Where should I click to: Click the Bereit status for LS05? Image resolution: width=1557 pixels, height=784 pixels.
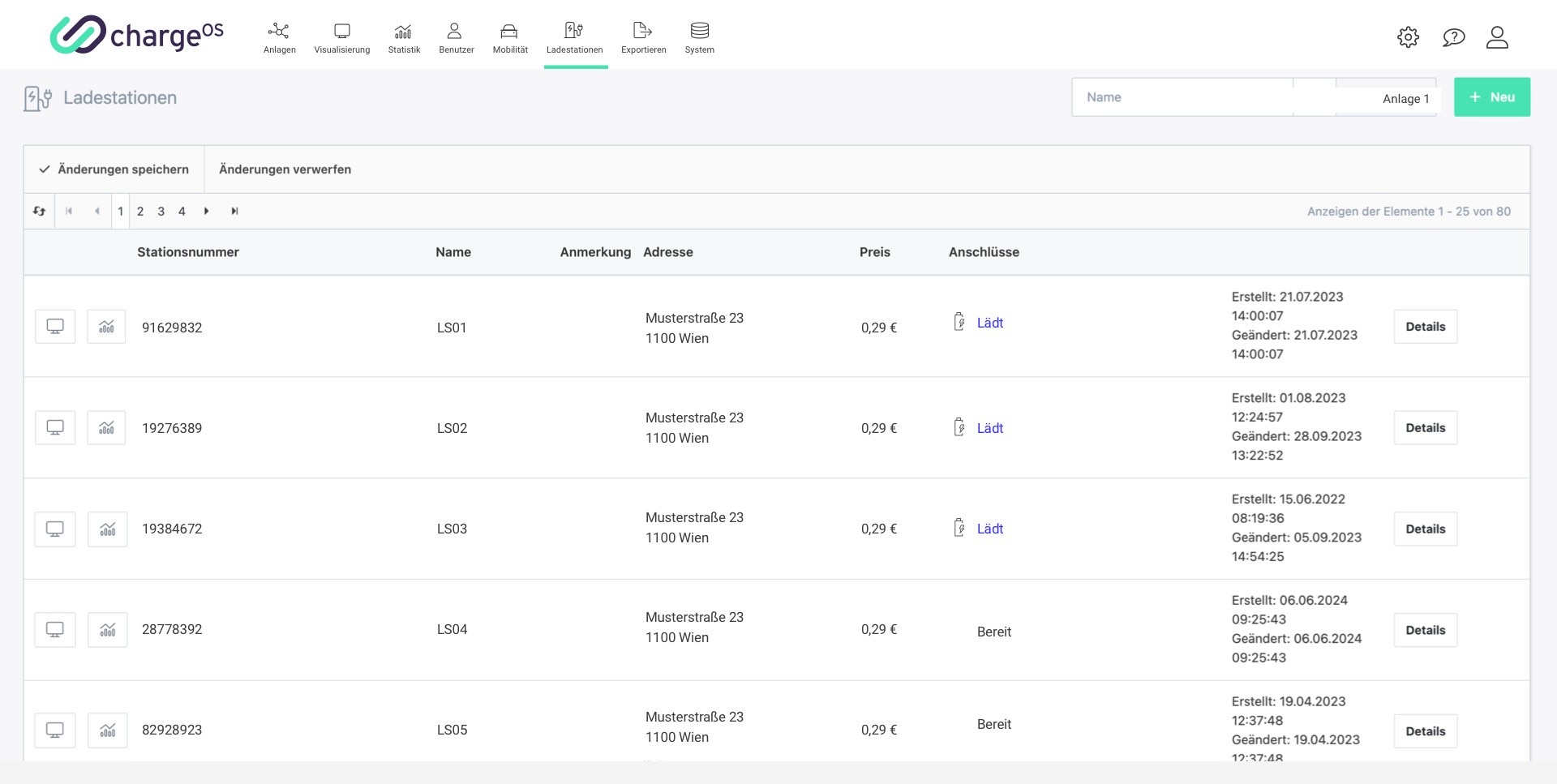(x=993, y=724)
